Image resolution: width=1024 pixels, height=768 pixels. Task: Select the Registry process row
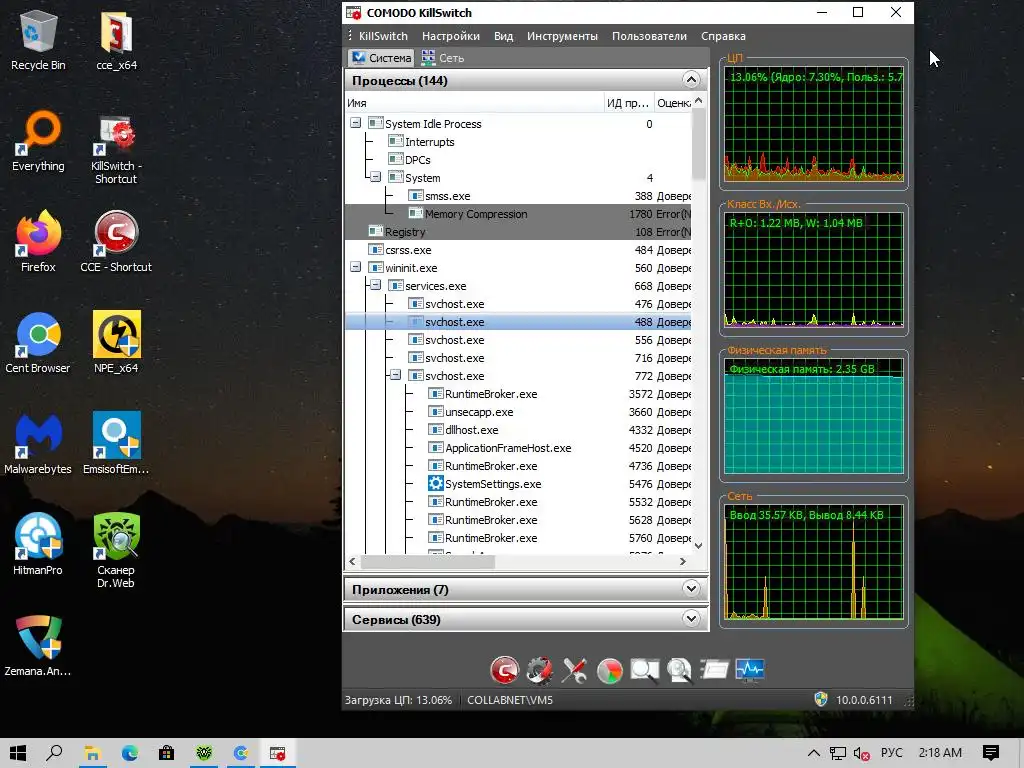[518, 232]
